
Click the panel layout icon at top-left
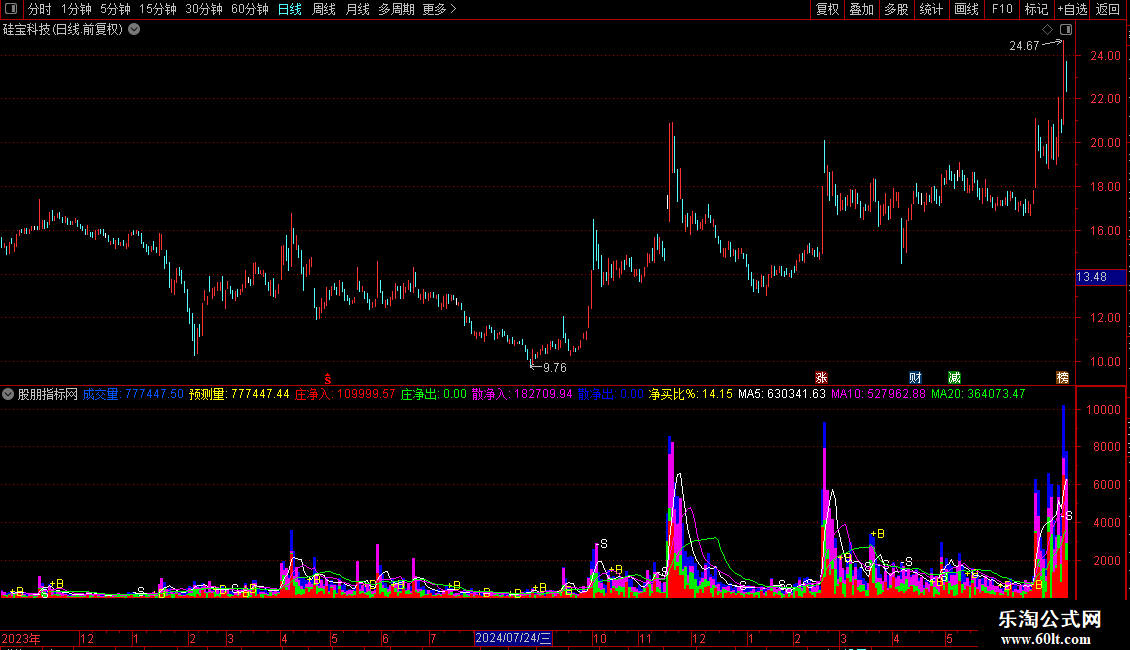pyautogui.click(x=11, y=9)
